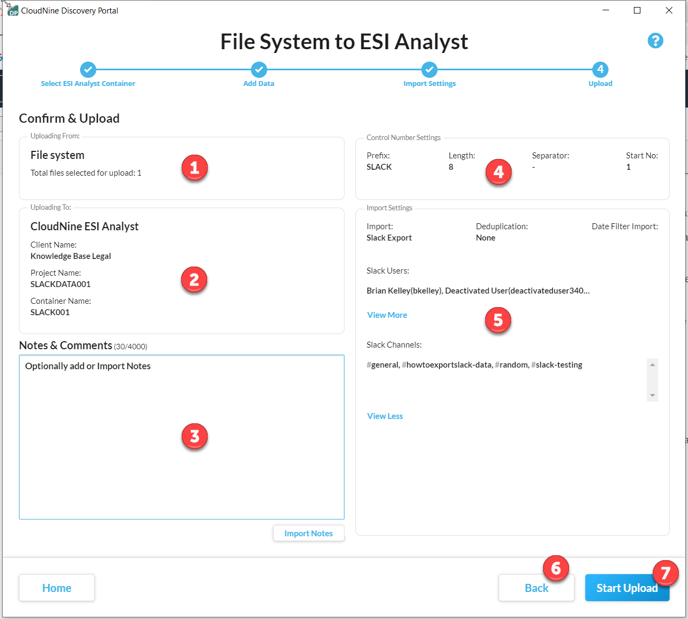
Task: Click the Slack Channels scroll down arrow
Action: click(x=652, y=395)
